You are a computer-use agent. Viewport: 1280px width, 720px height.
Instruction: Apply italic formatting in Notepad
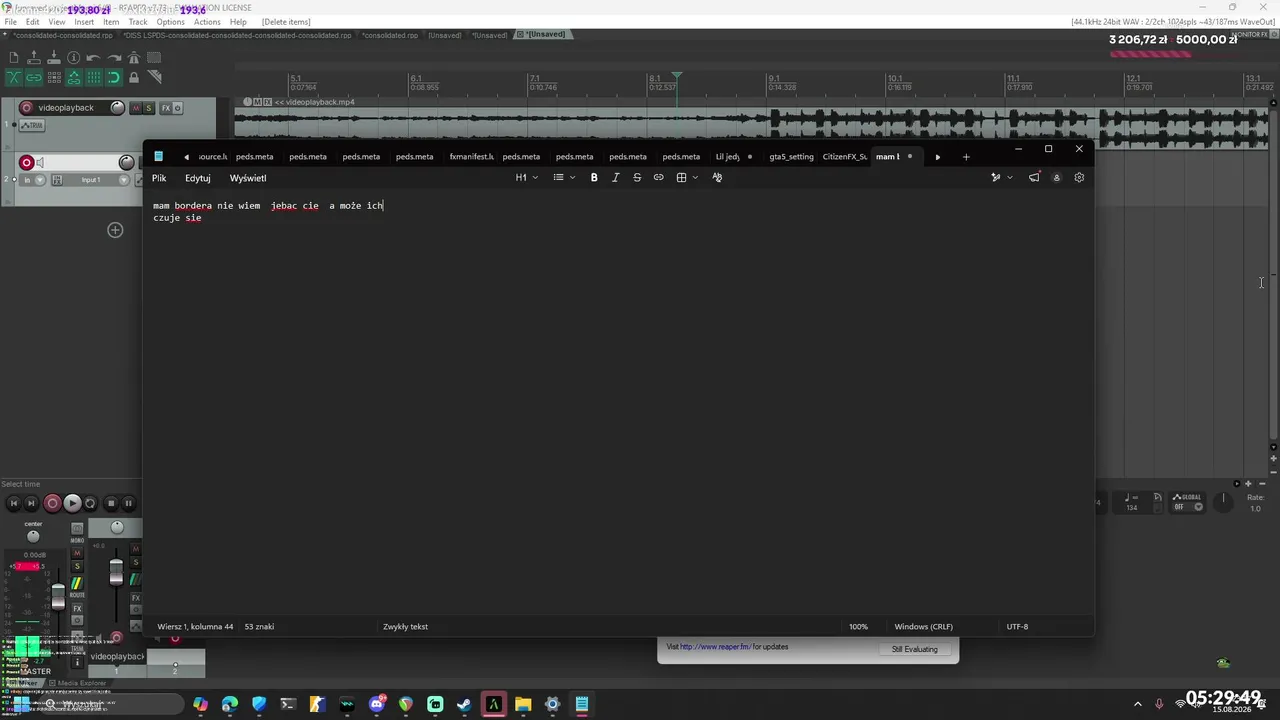(x=615, y=177)
